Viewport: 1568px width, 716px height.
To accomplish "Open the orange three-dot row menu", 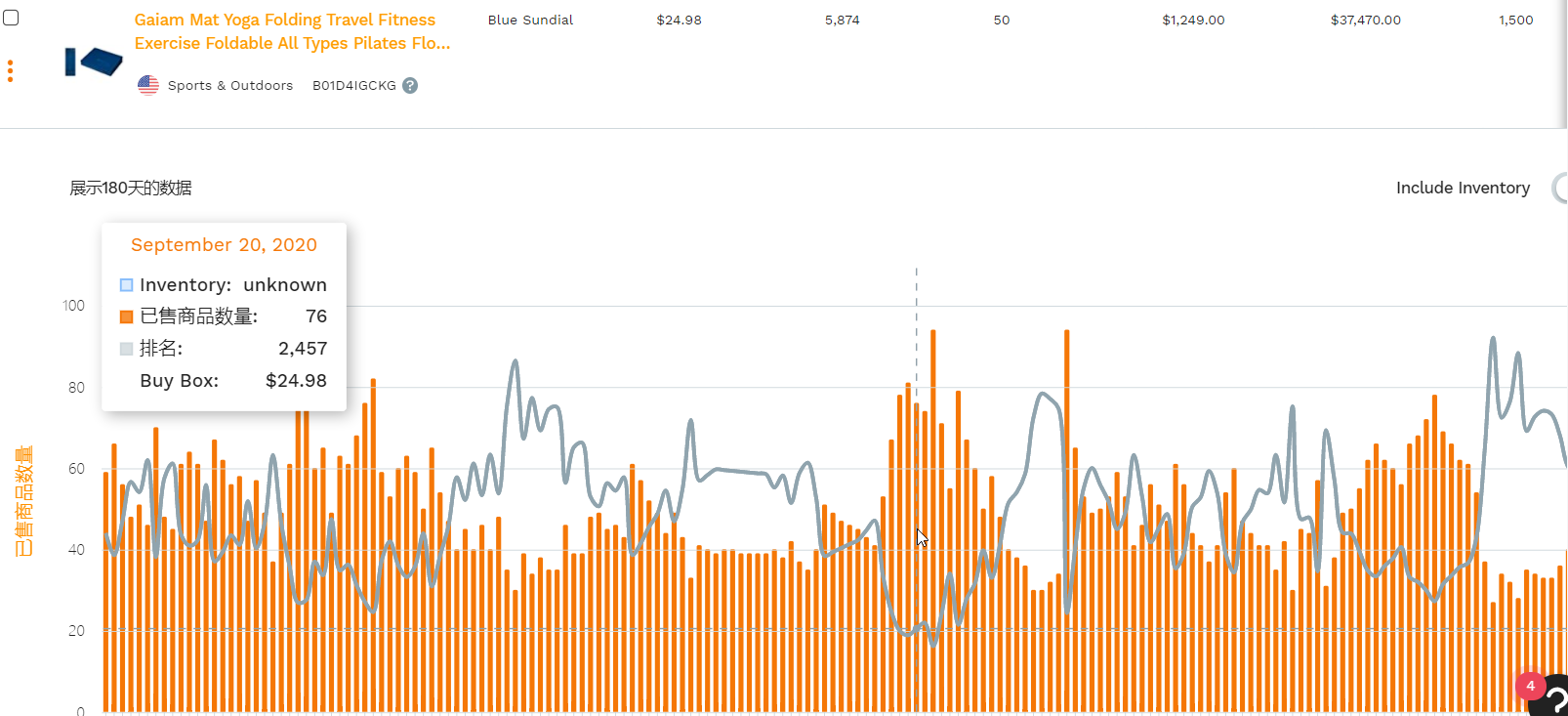I will (10, 70).
